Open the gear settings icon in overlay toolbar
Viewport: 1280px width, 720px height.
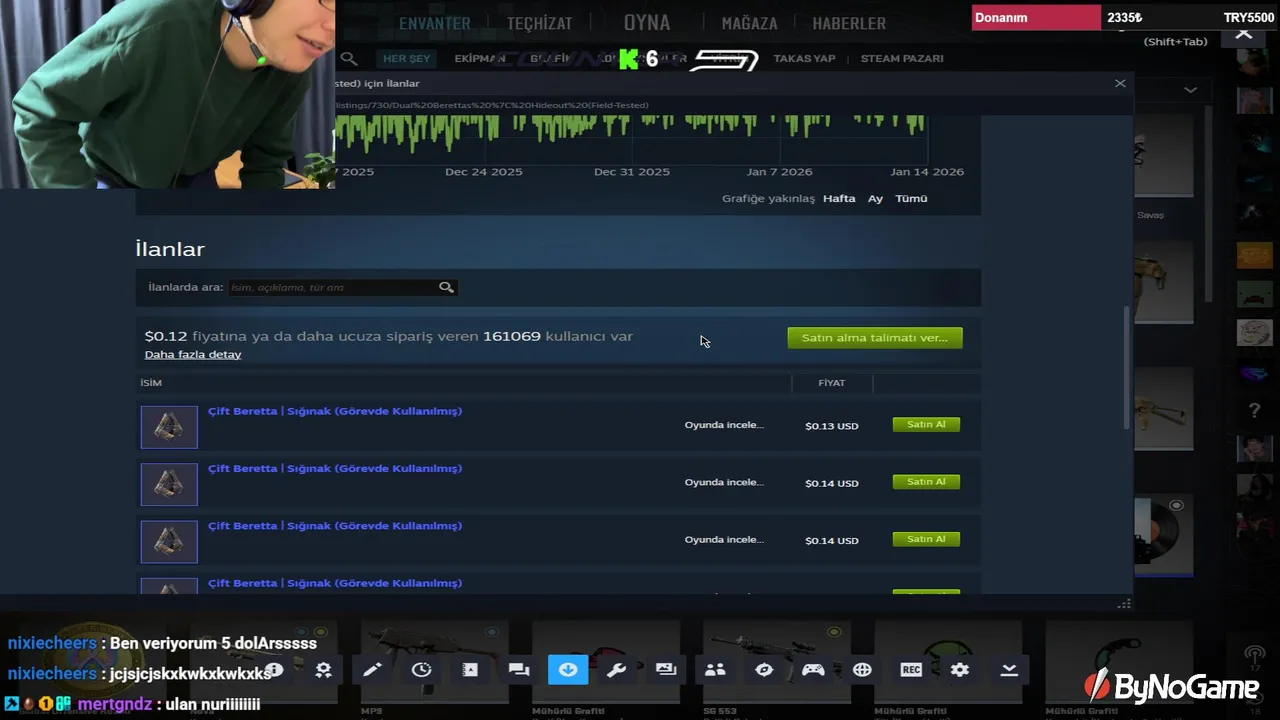tap(960, 670)
